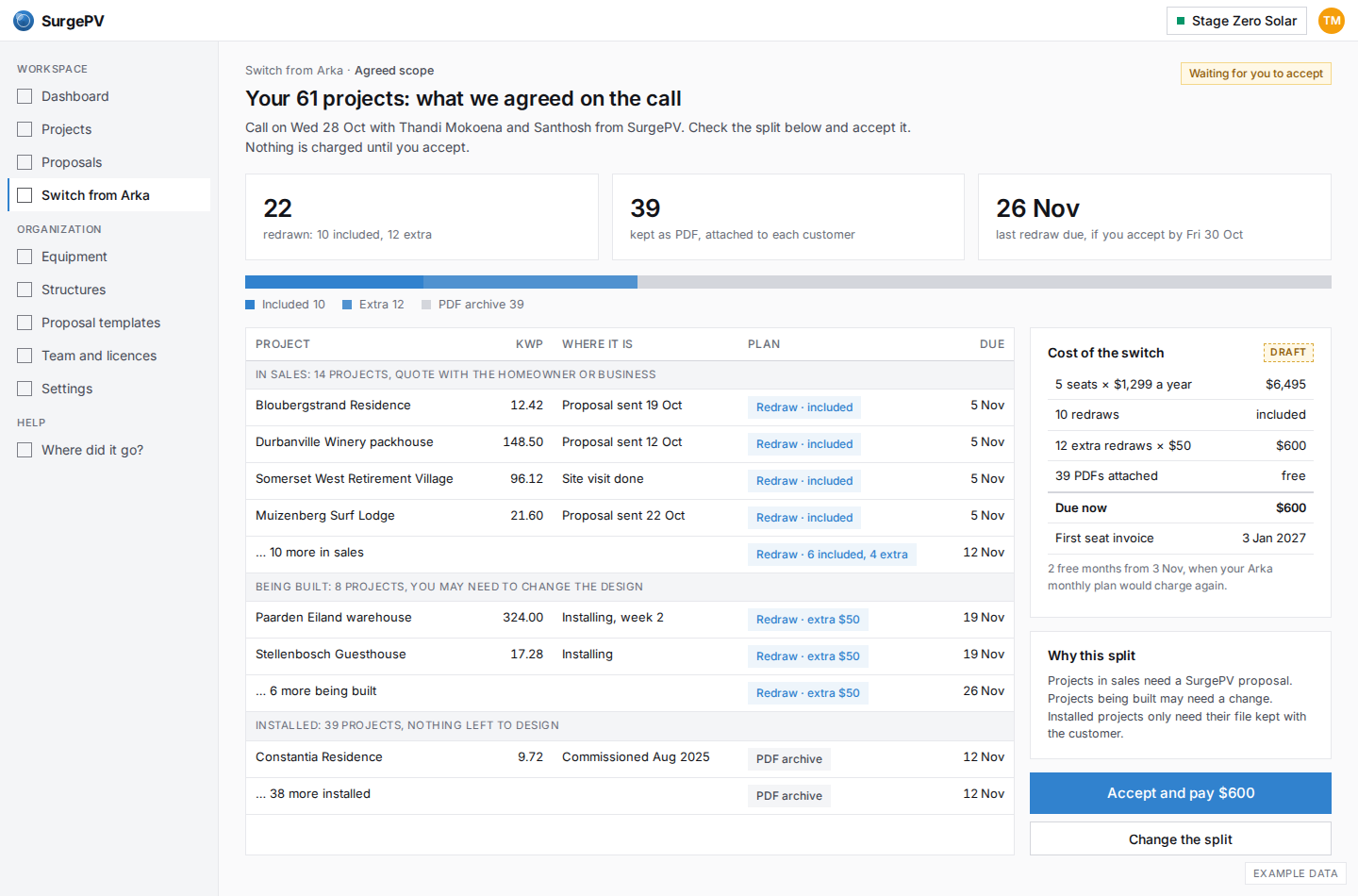Image resolution: width=1358 pixels, height=896 pixels.
Task: Open Proposal templates in the sidebar
Action: tap(109, 323)
